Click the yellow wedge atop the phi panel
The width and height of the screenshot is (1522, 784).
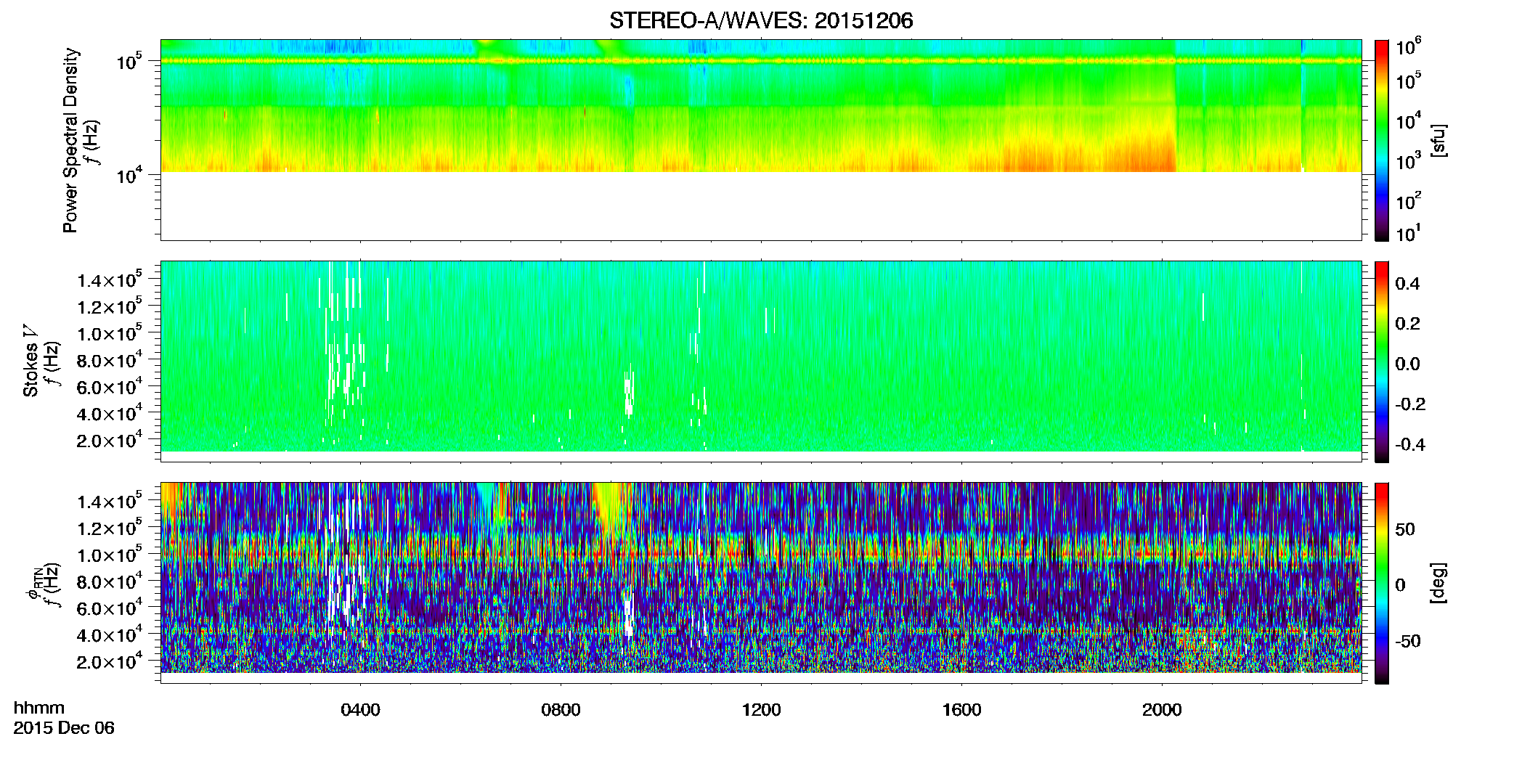[611, 508]
